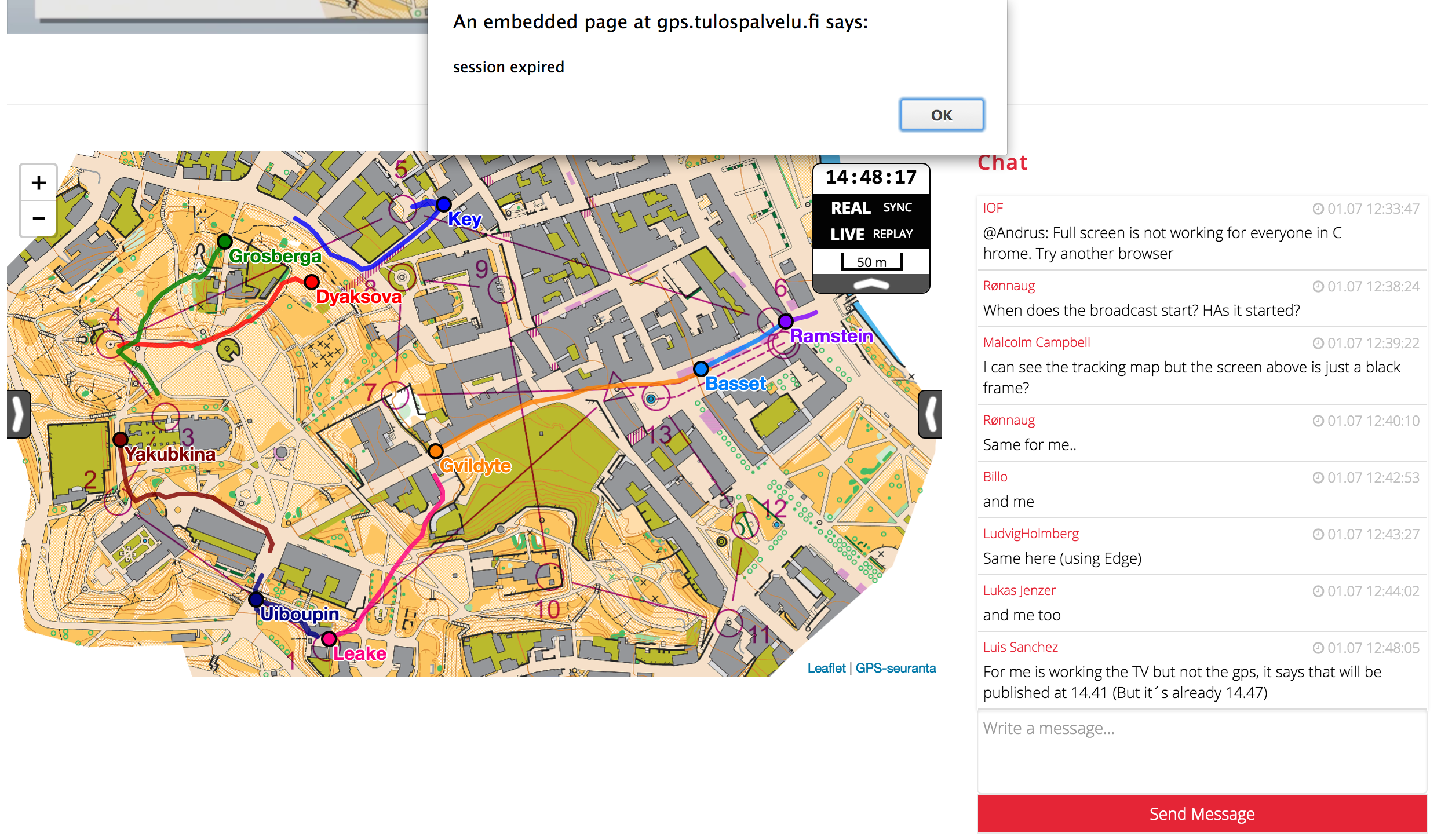Image resolution: width=1441 pixels, height=840 pixels.
Task: Click the Write a message field
Action: (x=1201, y=752)
